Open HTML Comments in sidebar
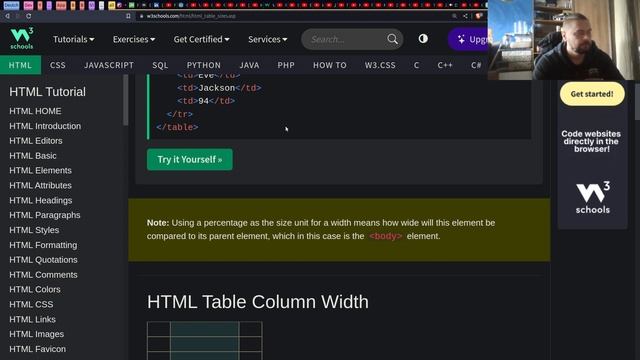The height and width of the screenshot is (360, 640). [x=43, y=275]
